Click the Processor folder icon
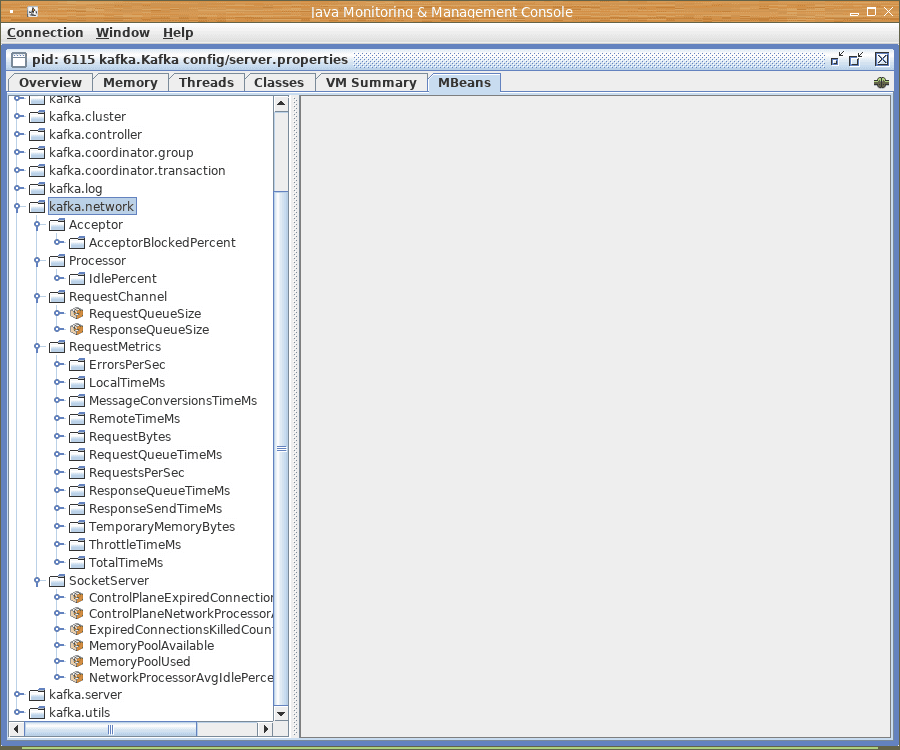The width and height of the screenshot is (900, 750). (57, 261)
